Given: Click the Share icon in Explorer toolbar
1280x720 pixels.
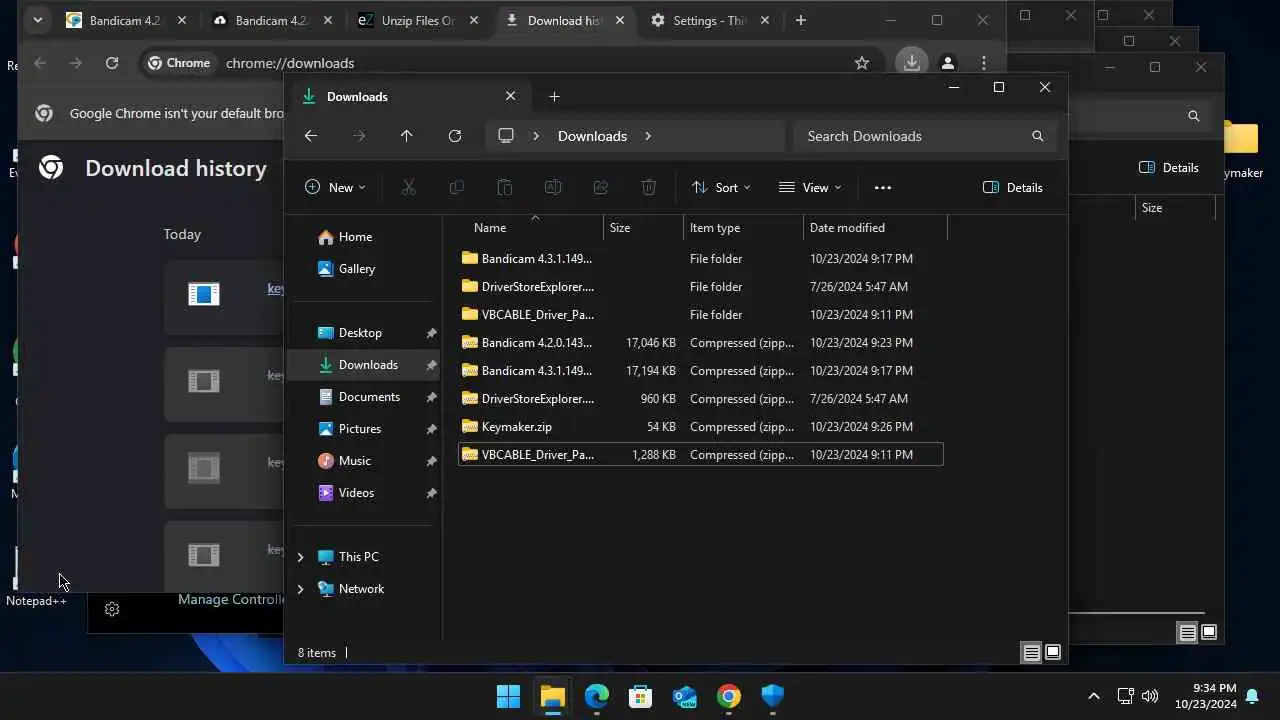Looking at the screenshot, I should (x=600, y=187).
